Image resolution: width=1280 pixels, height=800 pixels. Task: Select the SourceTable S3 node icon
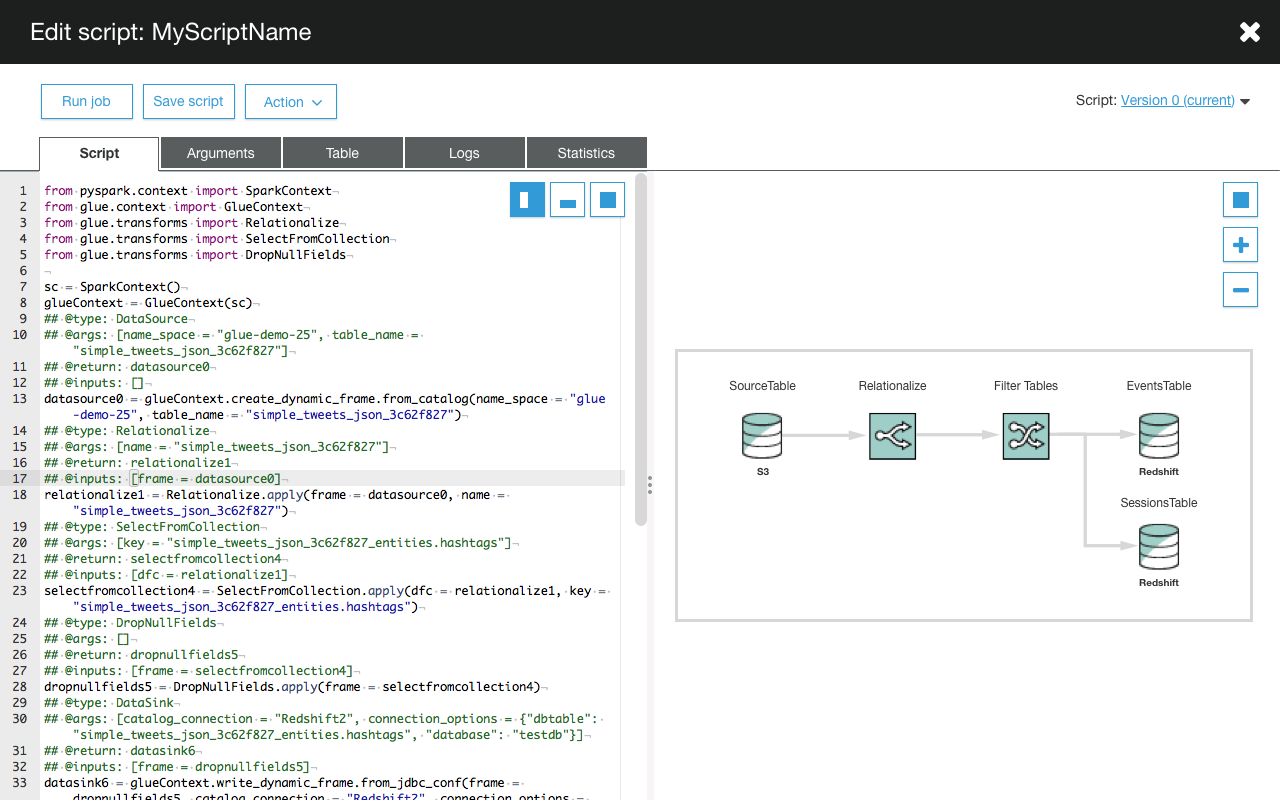pyautogui.click(x=762, y=436)
